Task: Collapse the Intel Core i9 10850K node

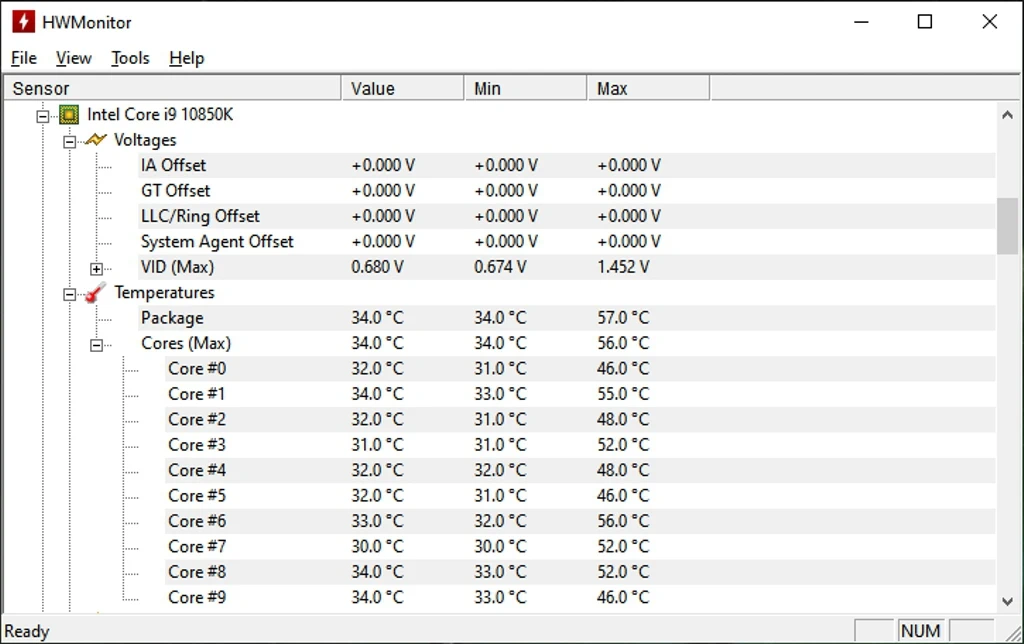Action: [42, 116]
